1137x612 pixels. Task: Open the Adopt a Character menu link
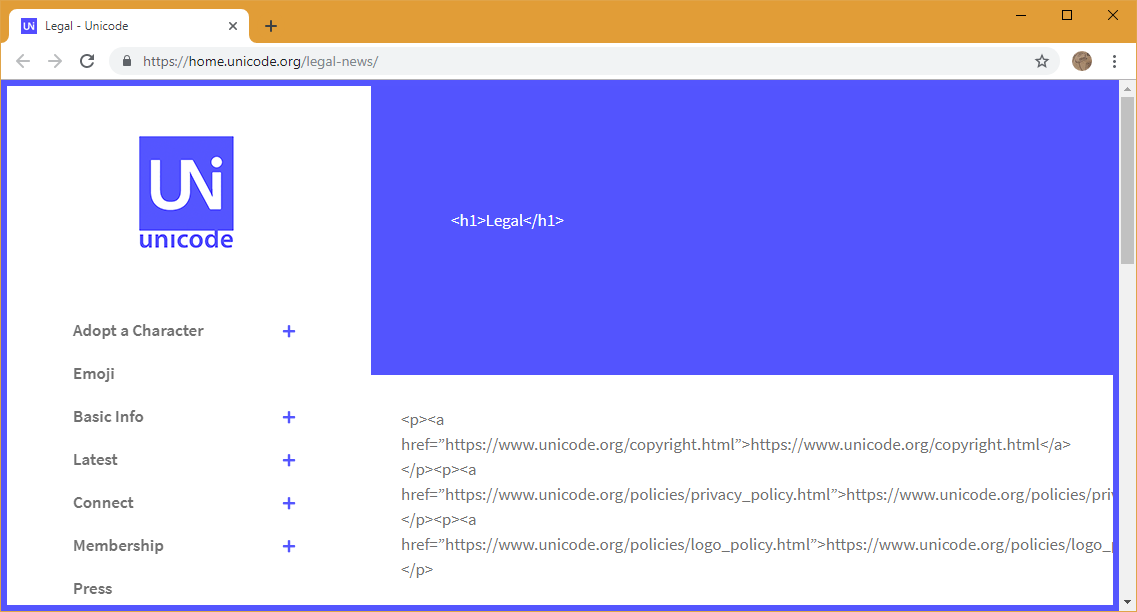click(x=138, y=331)
